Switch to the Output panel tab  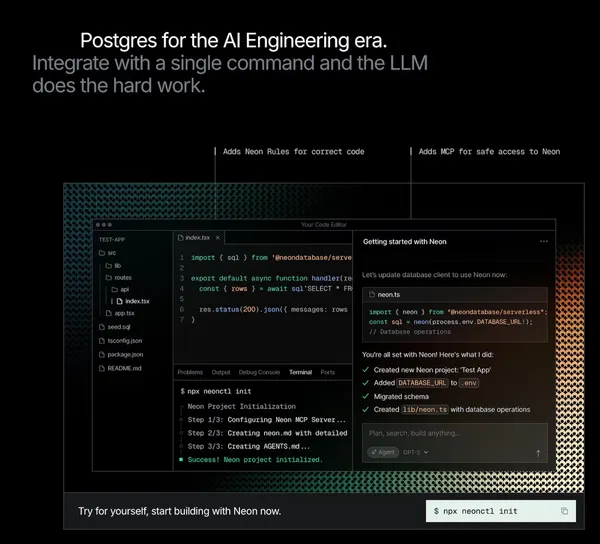tap(221, 372)
